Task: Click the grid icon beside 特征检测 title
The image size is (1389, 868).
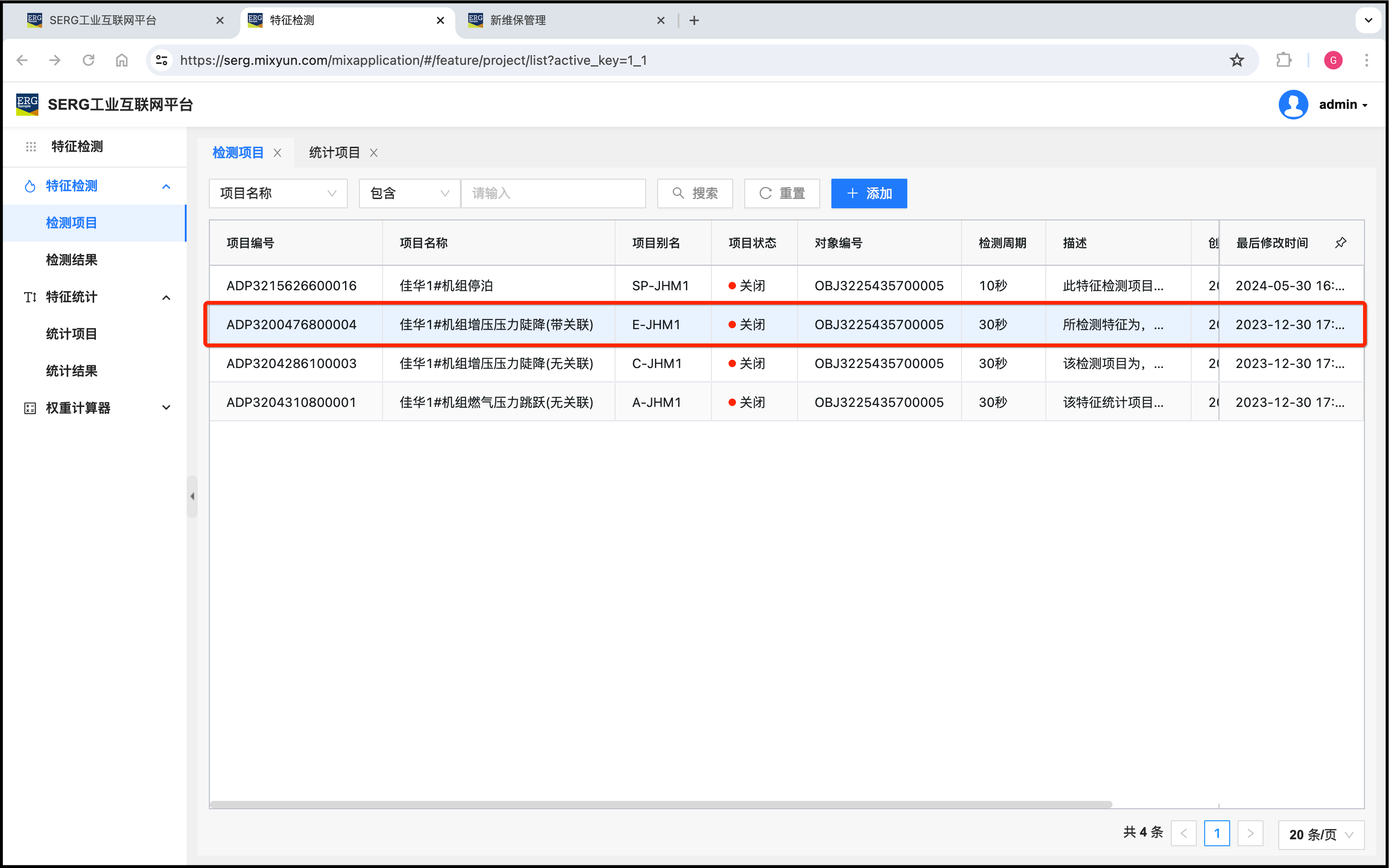Action: tap(31, 146)
